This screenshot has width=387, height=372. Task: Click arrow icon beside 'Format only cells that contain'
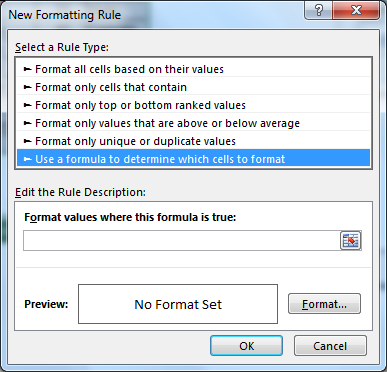(28, 87)
